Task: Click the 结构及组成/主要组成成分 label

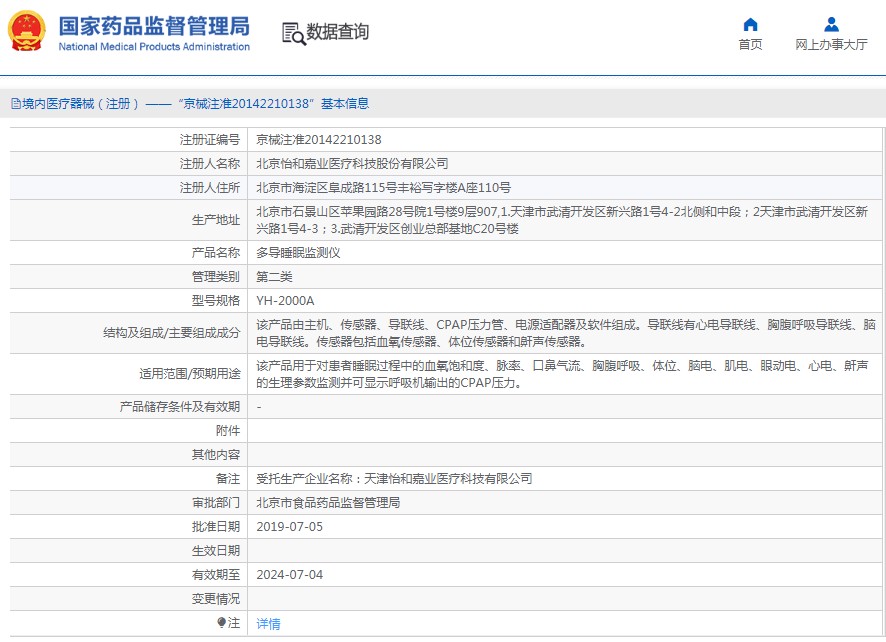Action: click(x=172, y=333)
